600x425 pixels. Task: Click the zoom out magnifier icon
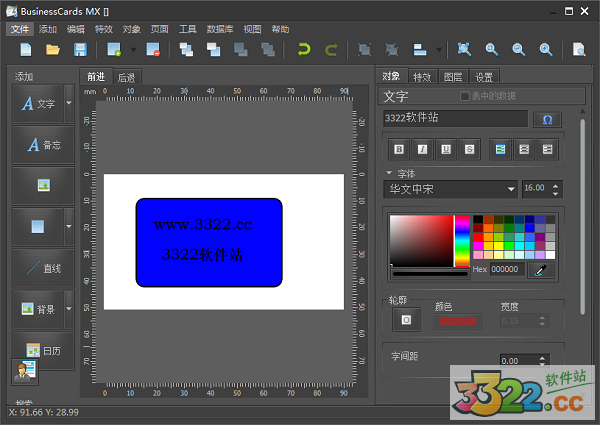click(x=518, y=50)
